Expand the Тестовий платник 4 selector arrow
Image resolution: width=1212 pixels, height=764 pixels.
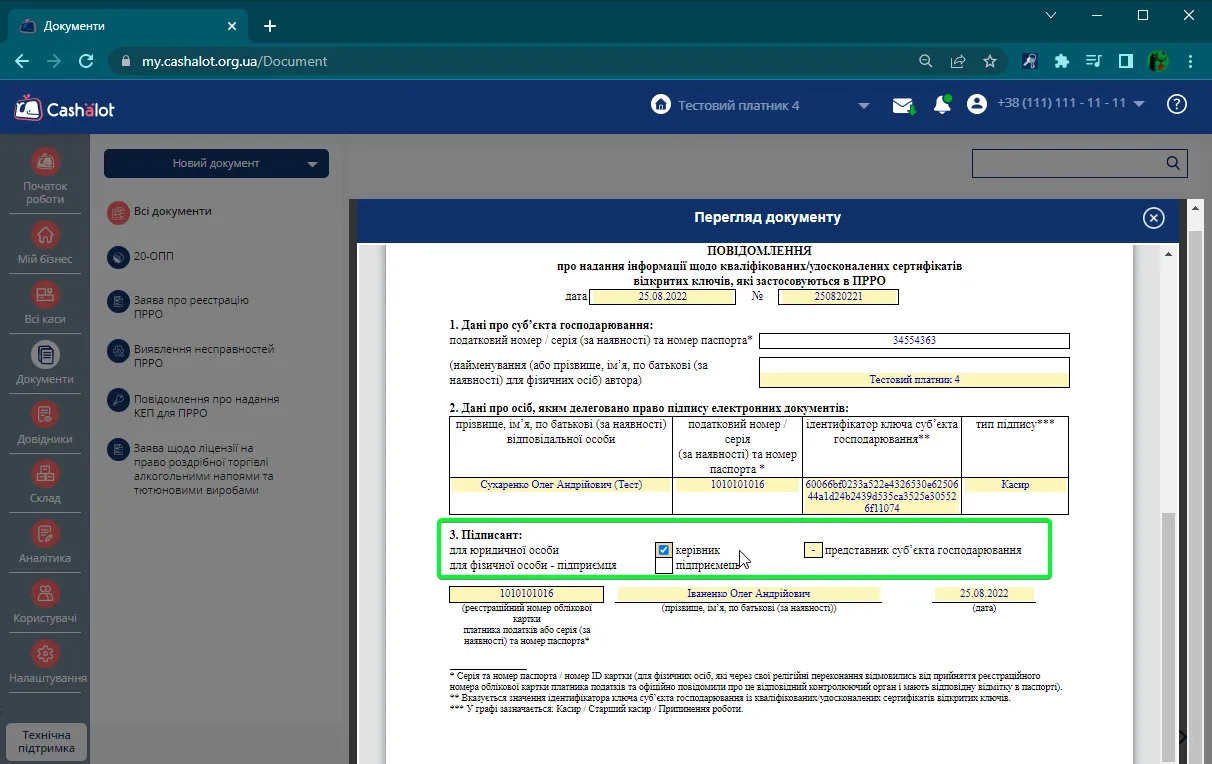coord(863,106)
